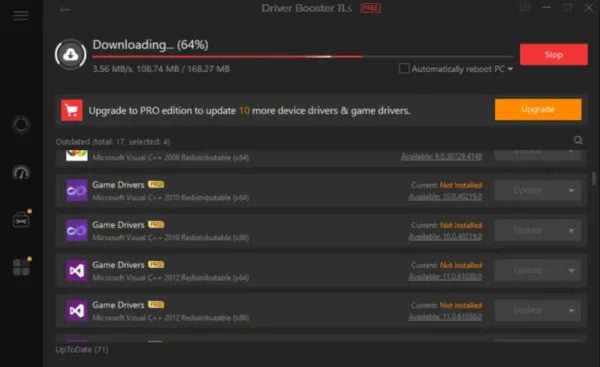The height and width of the screenshot is (367, 600).
Task: Update the Visual C++ 2010 x86 game driver
Action: [x=528, y=230]
